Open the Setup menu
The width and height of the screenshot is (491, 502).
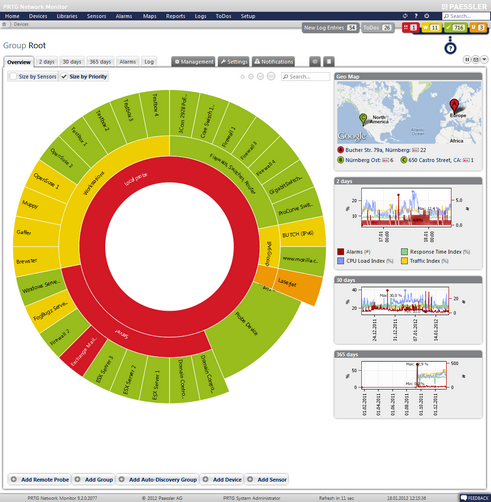248,16
